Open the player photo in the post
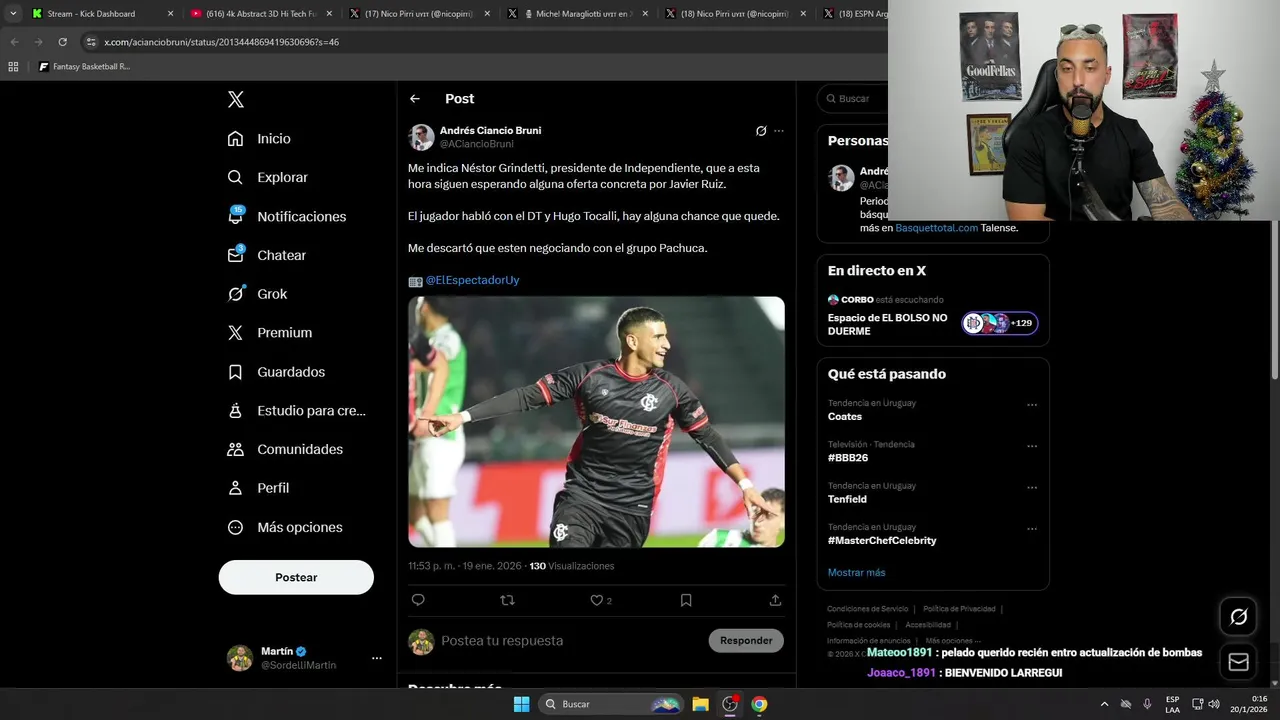The height and width of the screenshot is (720, 1280). click(x=596, y=421)
